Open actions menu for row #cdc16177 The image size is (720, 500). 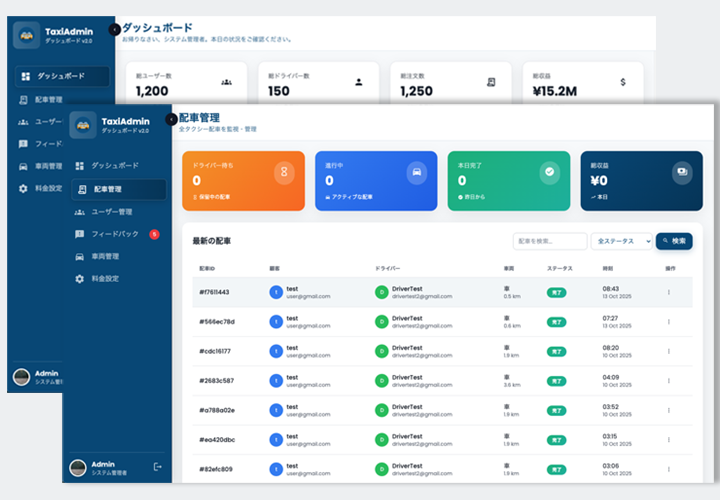click(x=669, y=351)
